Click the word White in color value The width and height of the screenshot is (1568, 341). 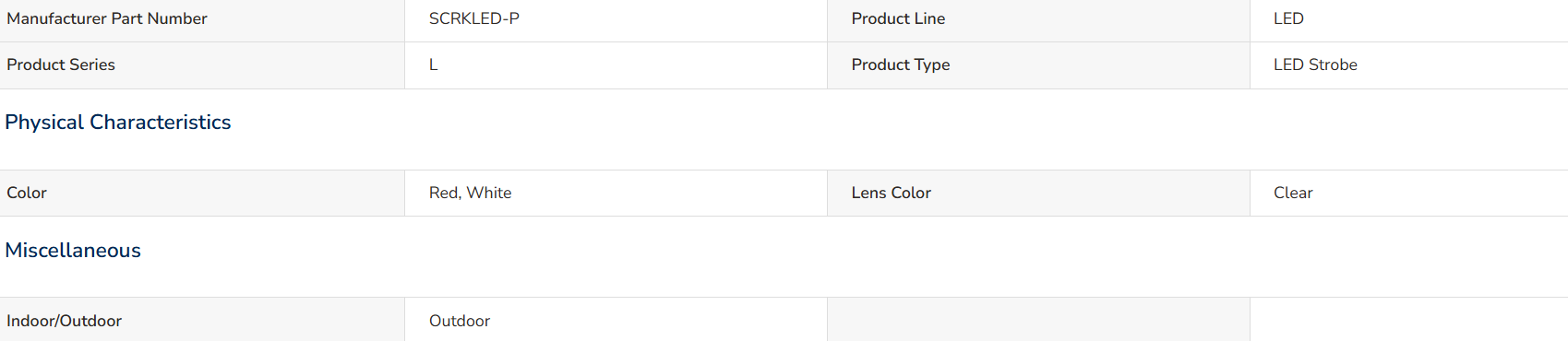pyautogui.click(x=489, y=193)
